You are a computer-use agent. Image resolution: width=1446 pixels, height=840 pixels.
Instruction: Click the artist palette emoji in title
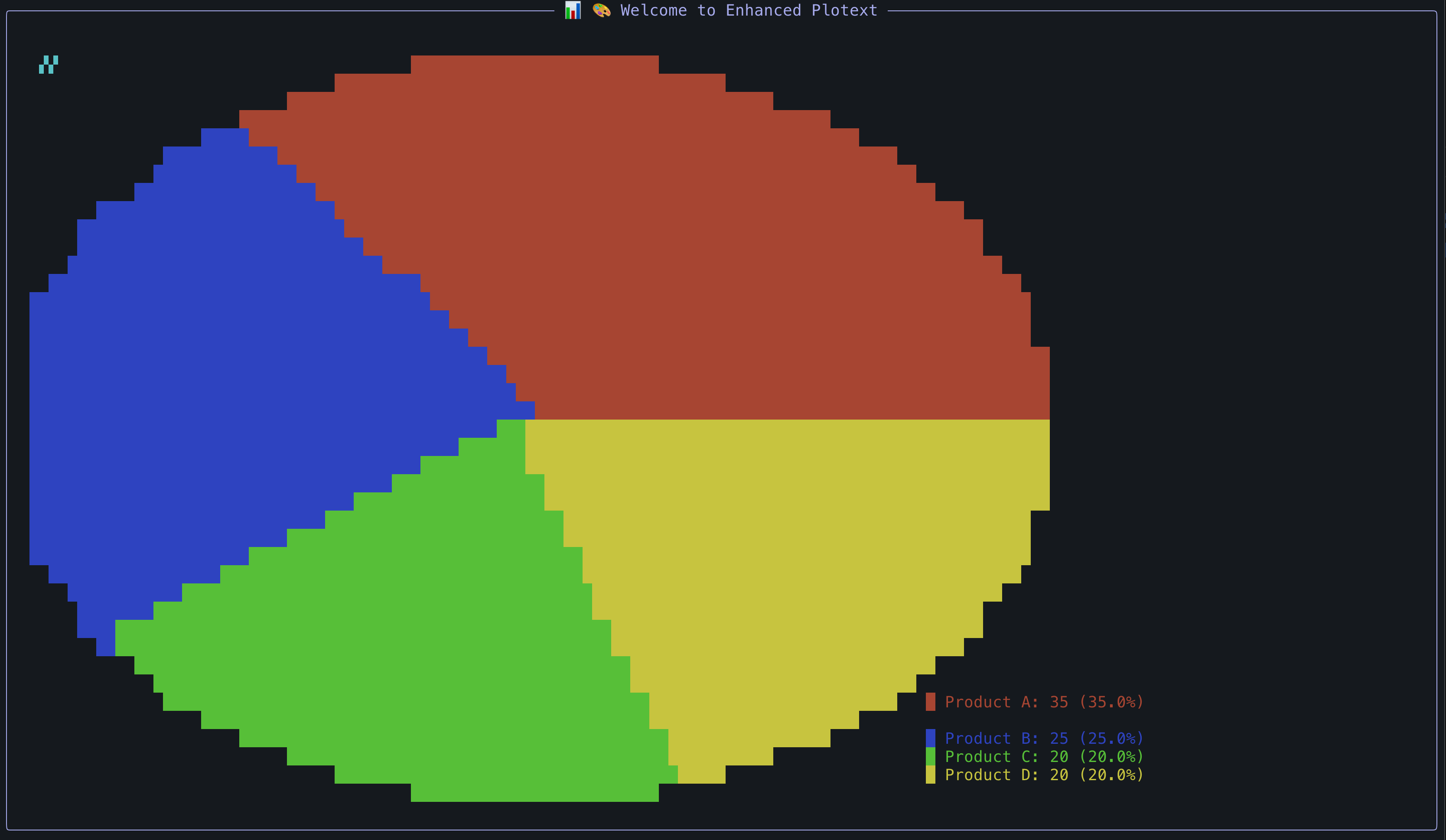(x=601, y=10)
